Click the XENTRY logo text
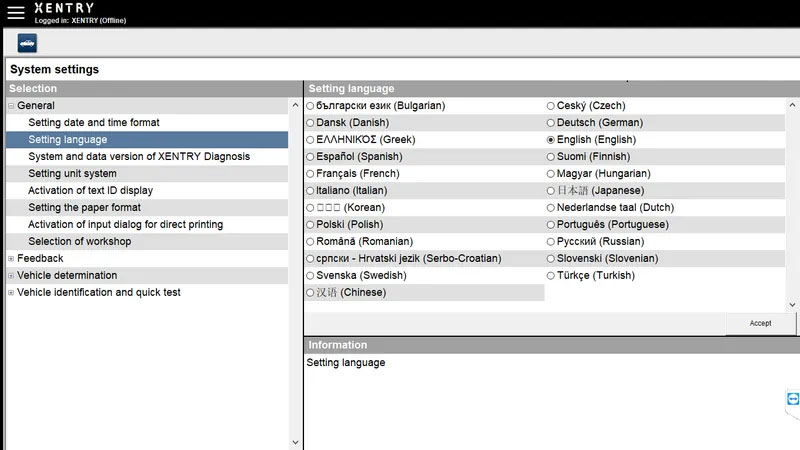 click(x=64, y=8)
